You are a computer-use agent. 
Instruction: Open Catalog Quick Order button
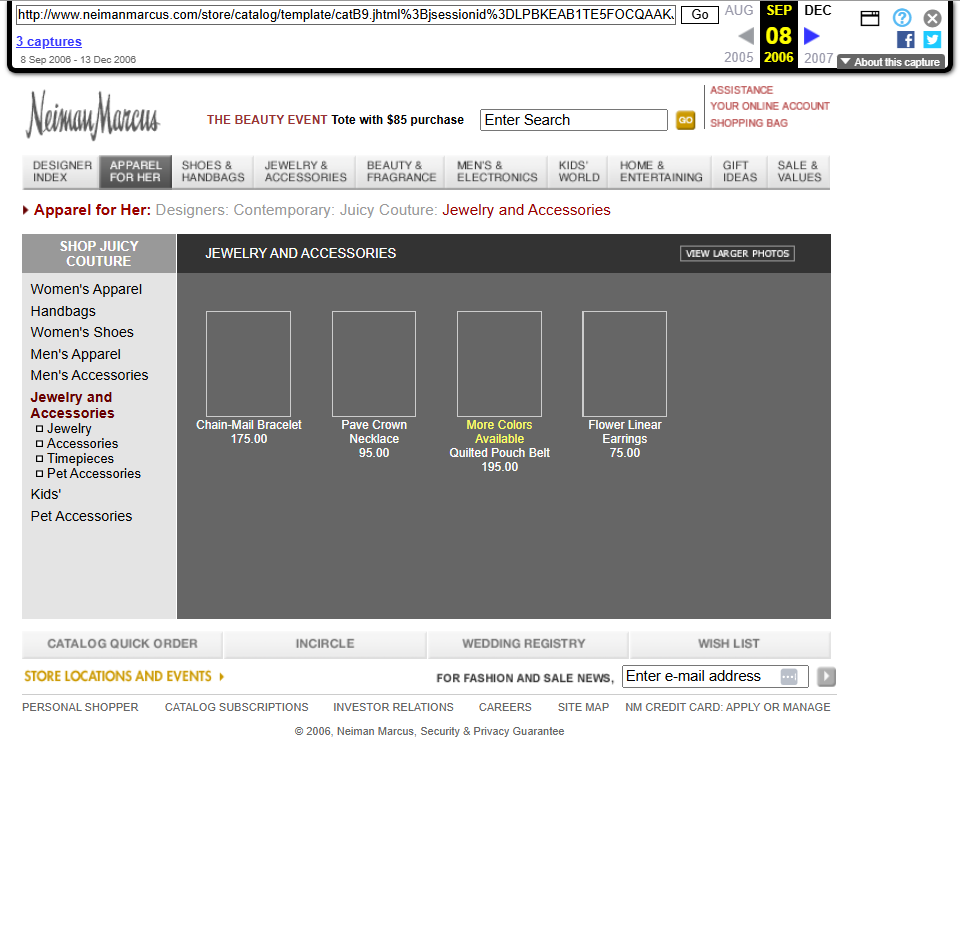122,644
